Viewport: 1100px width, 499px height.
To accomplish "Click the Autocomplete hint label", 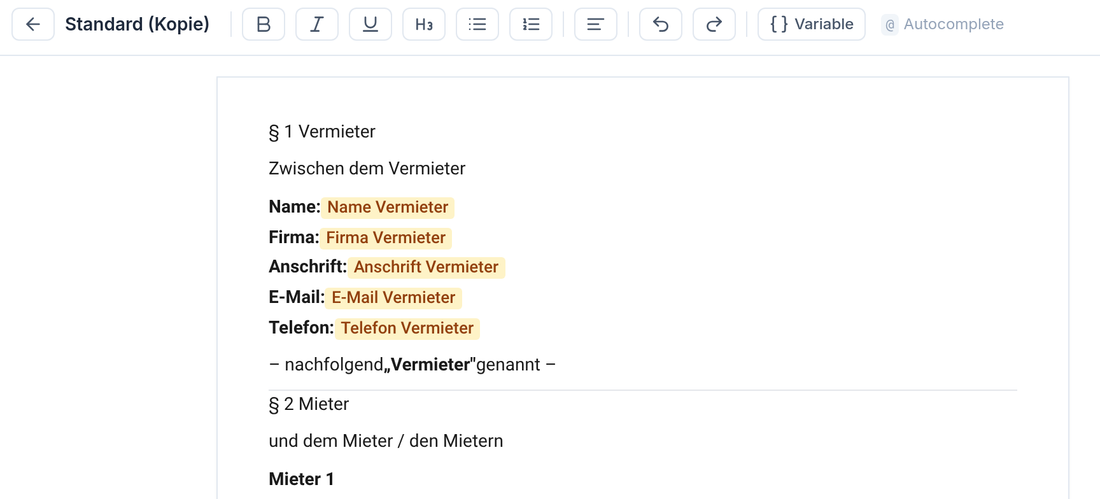I will click(944, 25).
